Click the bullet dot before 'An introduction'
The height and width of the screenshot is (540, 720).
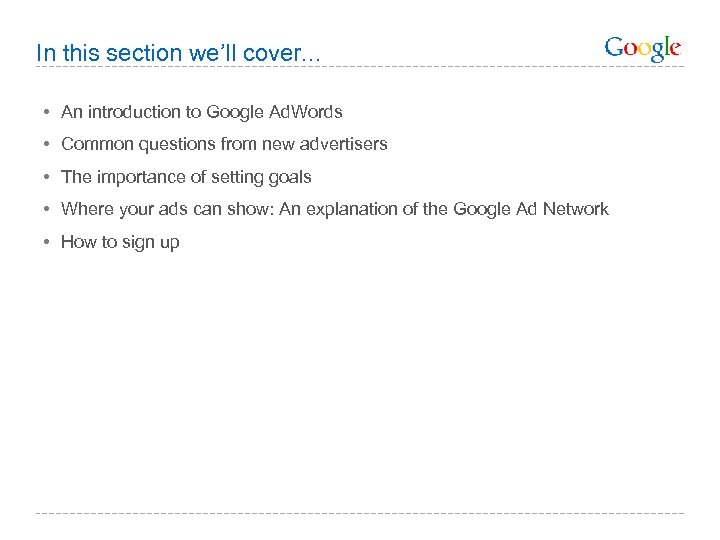coord(47,113)
